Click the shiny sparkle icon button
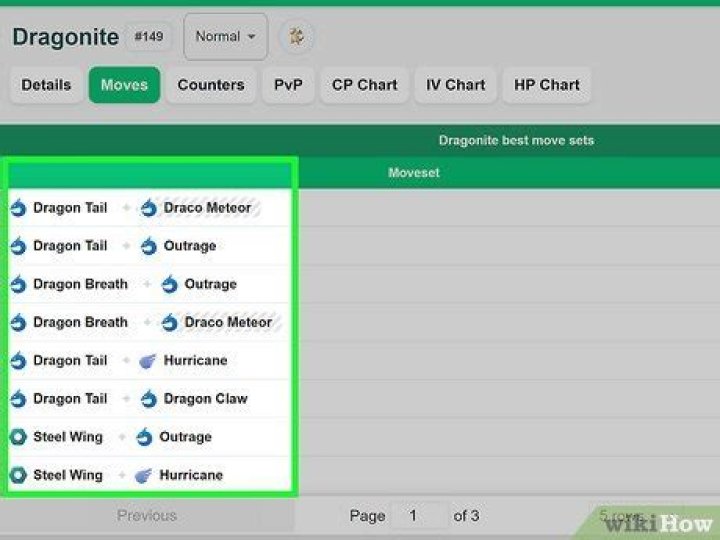The width and height of the screenshot is (720, 540). coord(297,36)
